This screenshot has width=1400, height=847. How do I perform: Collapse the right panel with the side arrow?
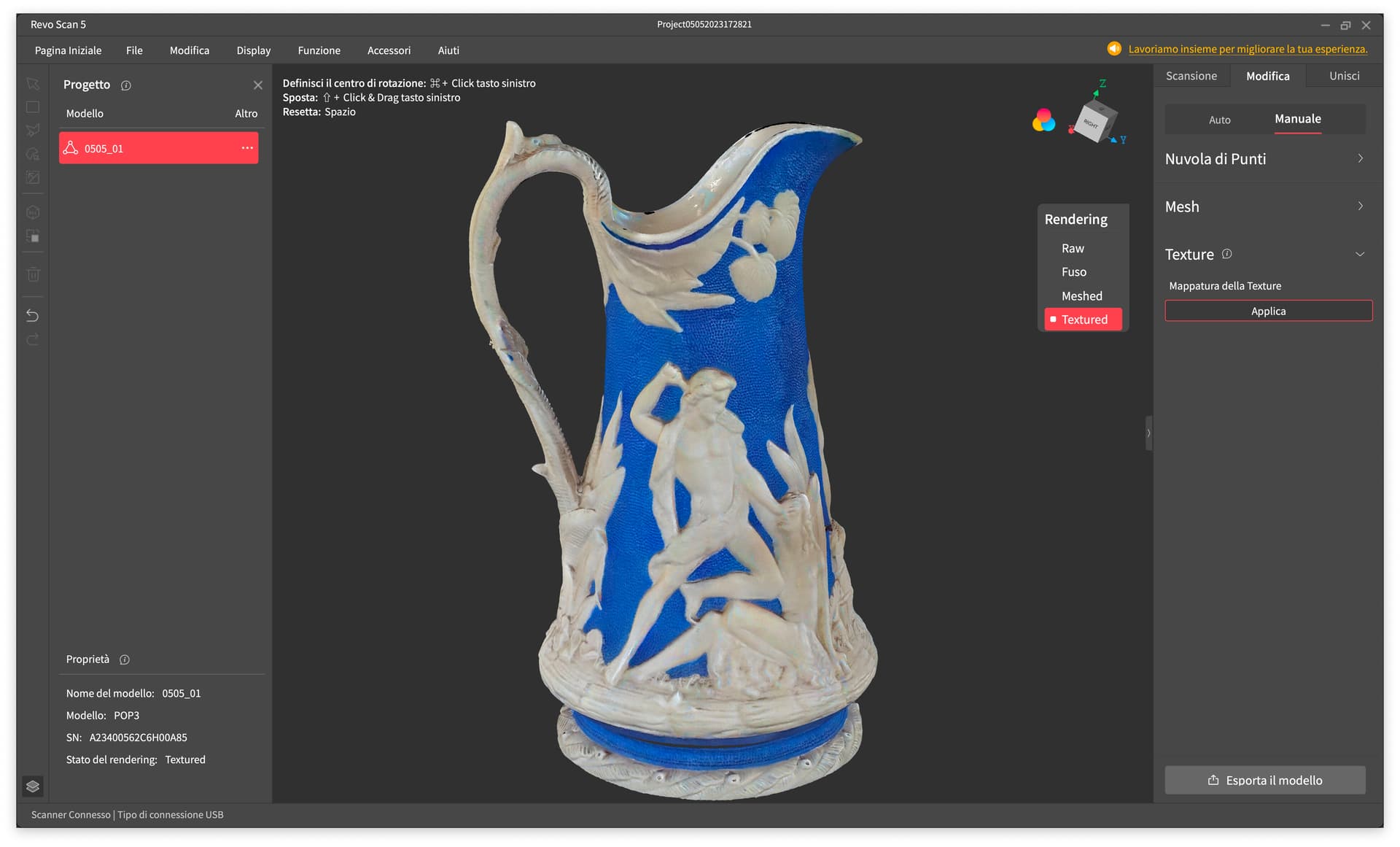(x=1148, y=433)
